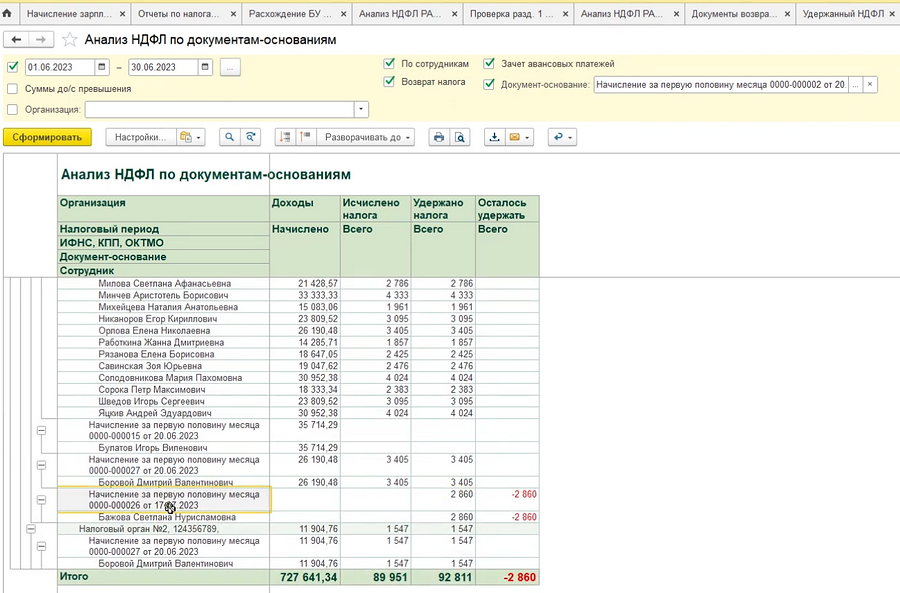Toggle Зачет авансовых платежей checkbox
The height and width of the screenshot is (593, 900).
pyautogui.click(x=489, y=63)
